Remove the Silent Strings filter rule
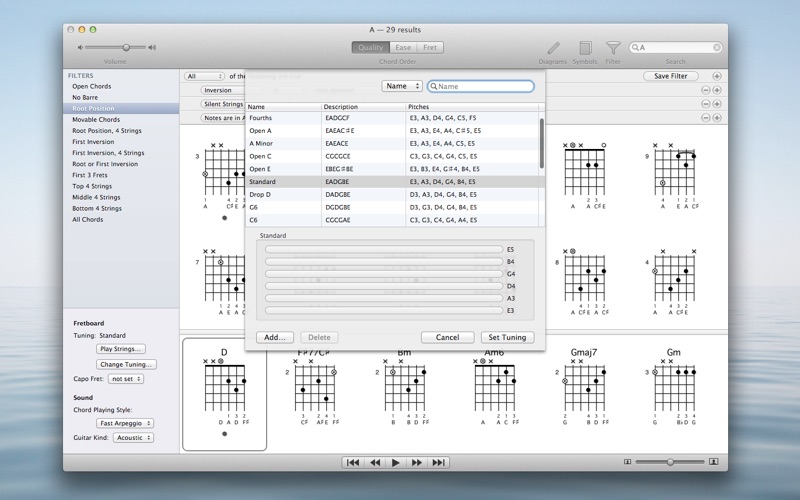The height and width of the screenshot is (500, 800). (706, 104)
